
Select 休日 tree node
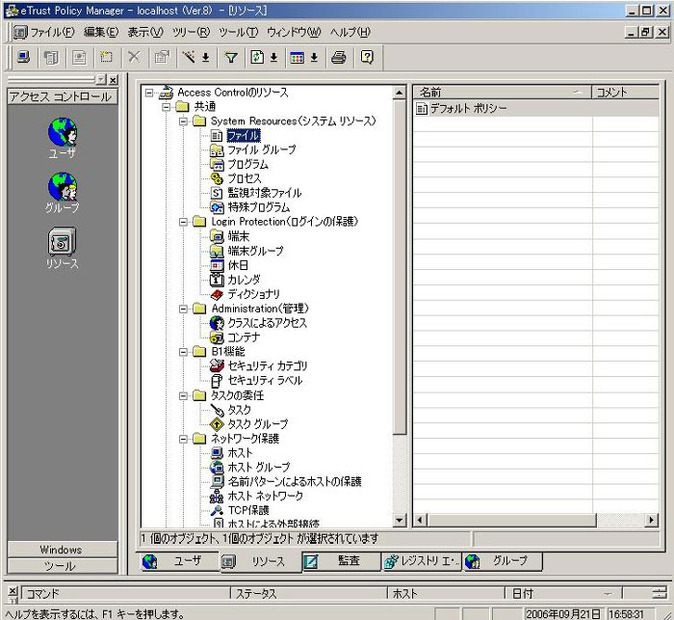pos(238,265)
